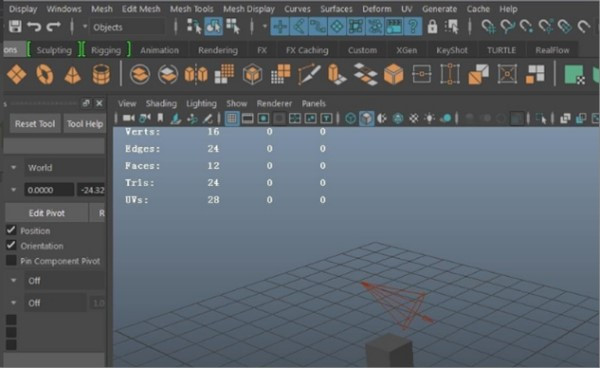This screenshot has height=368, width=600.
Task: Switch to the Rigging shelf tab
Action: pyautogui.click(x=106, y=50)
